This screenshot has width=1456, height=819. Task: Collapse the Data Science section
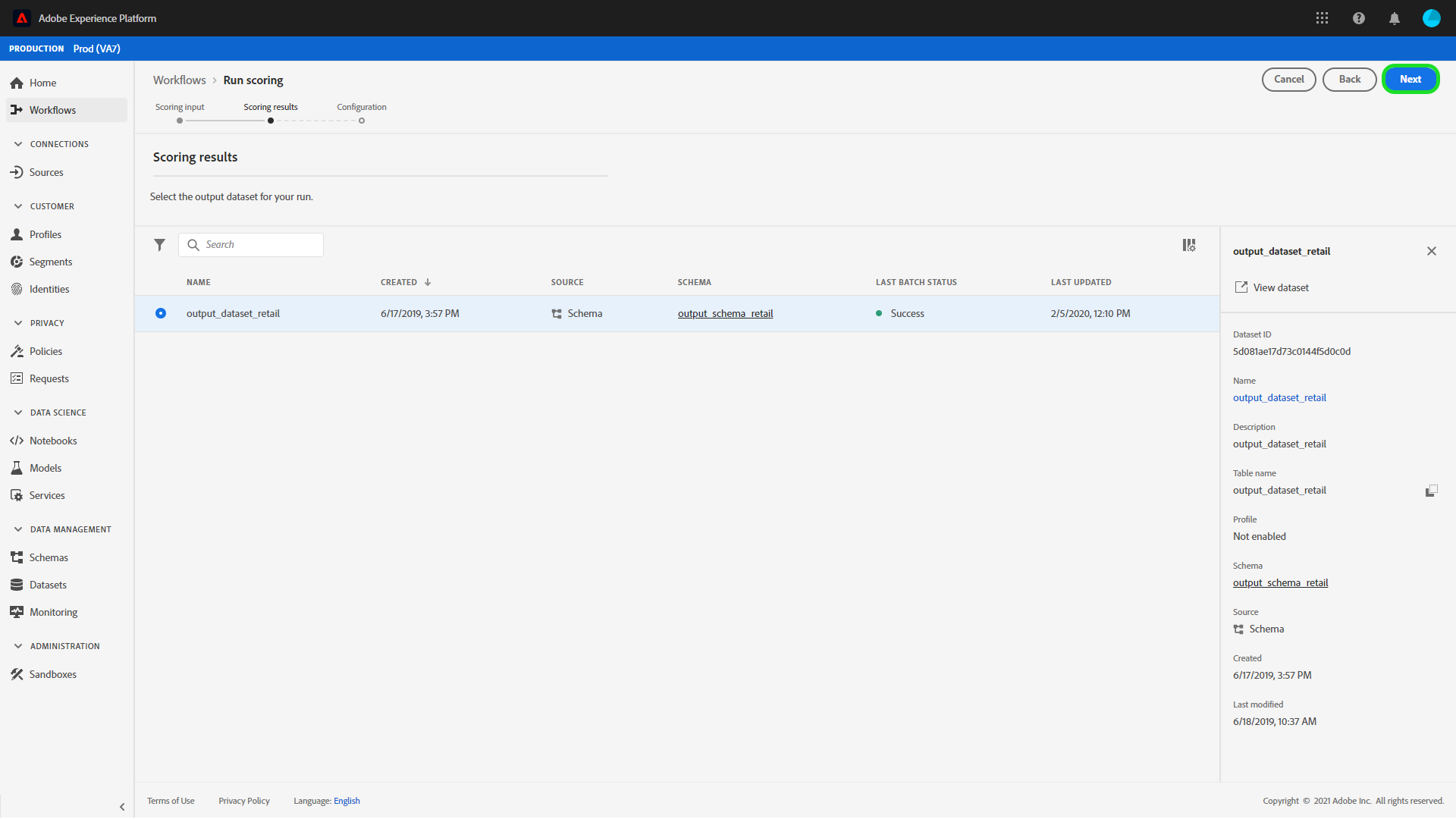tap(18, 413)
